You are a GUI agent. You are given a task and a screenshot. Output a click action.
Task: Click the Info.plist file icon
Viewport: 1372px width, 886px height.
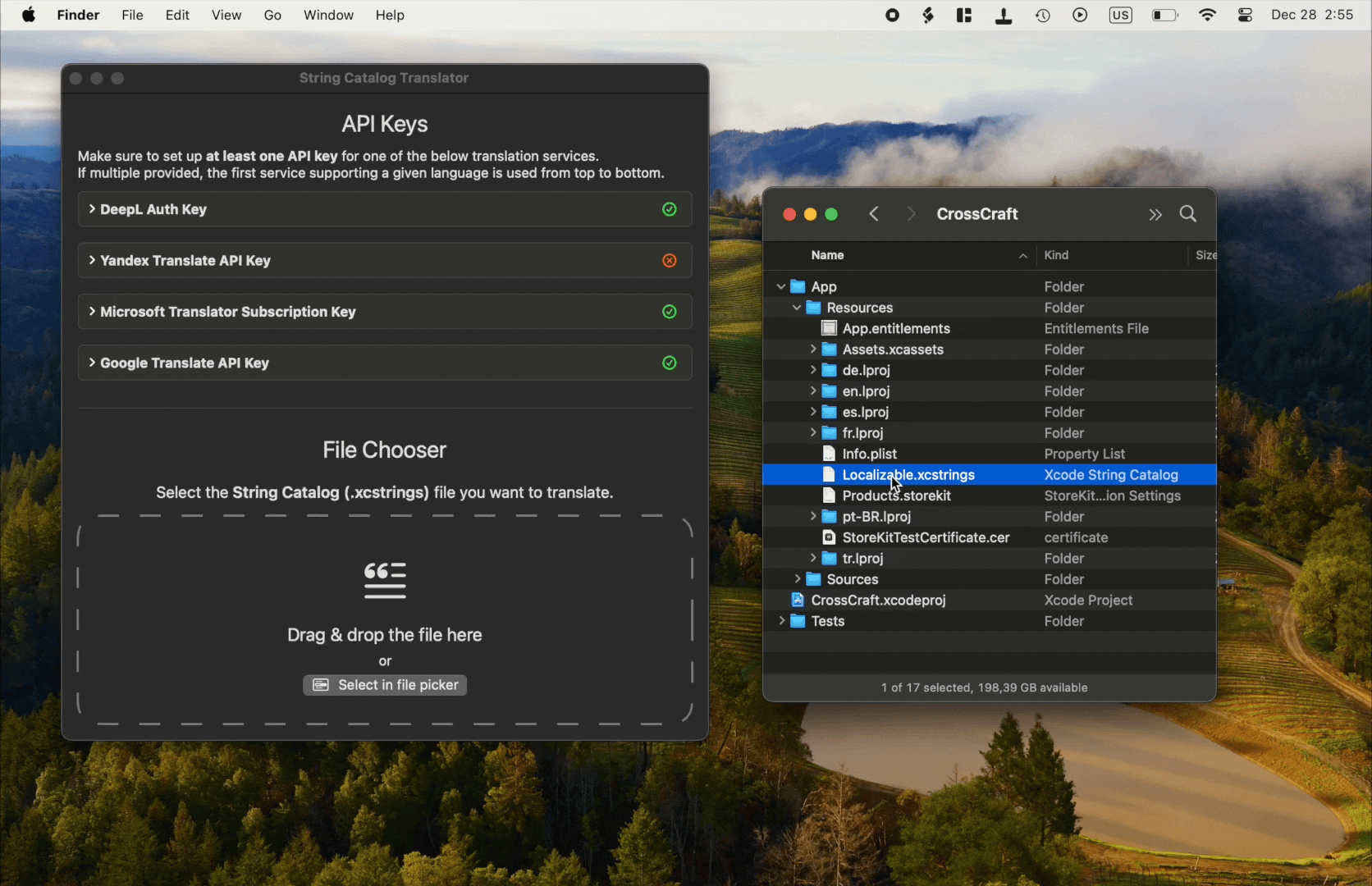tap(830, 454)
